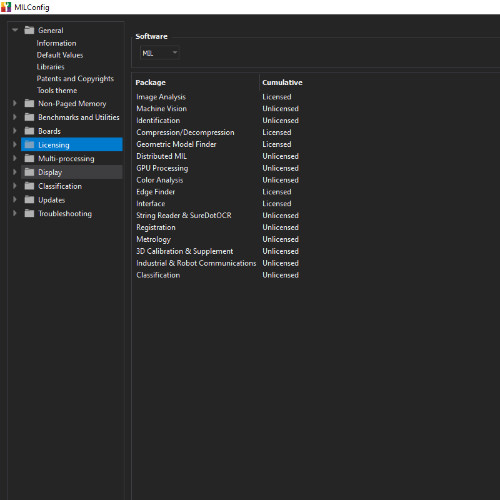Image resolution: width=500 pixels, height=500 pixels.
Task: Open Default Values settings page
Action: coord(60,55)
